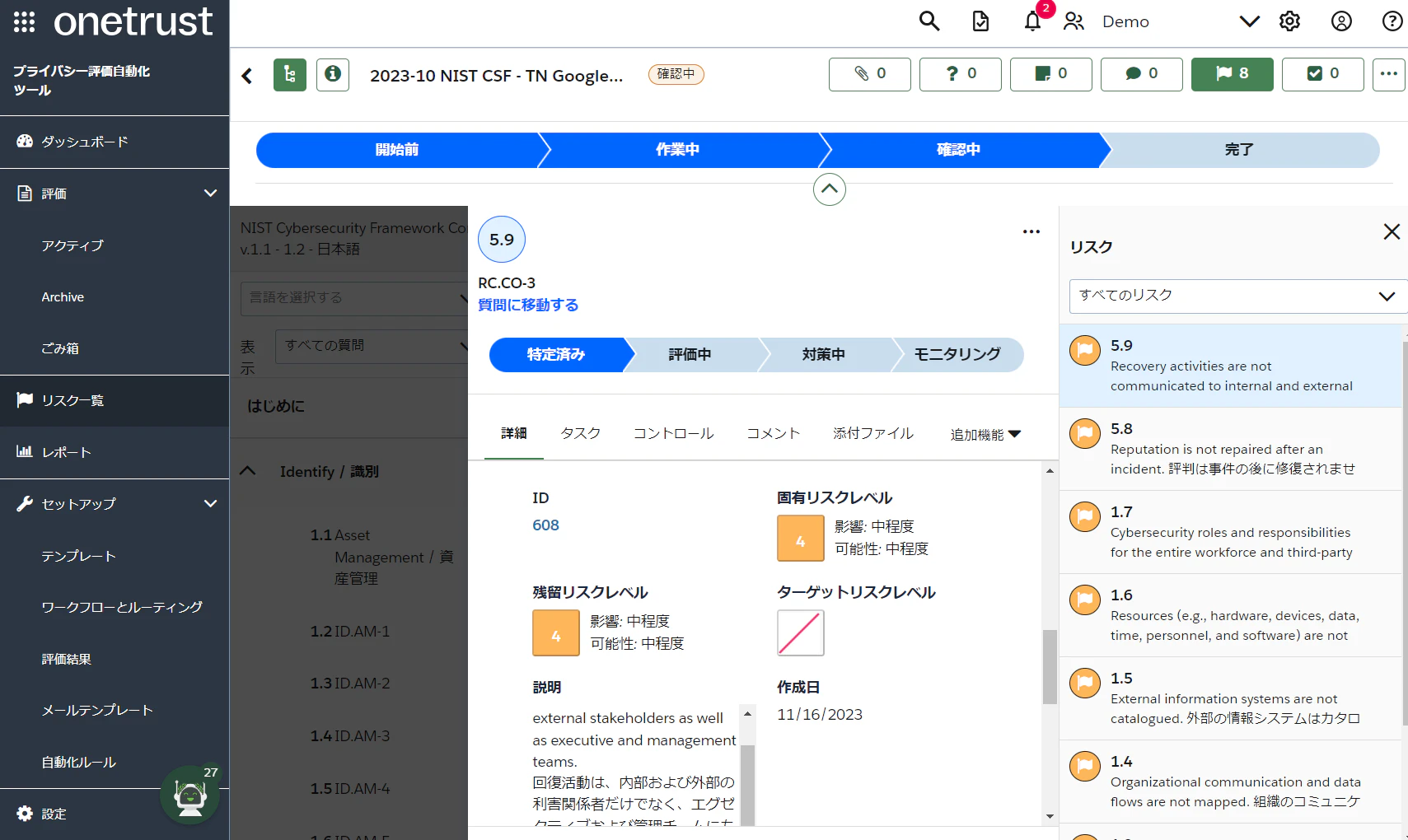Click the 固有リスクレベル orange score swatch
The width and height of the screenshot is (1408, 840).
tap(801, 539)
